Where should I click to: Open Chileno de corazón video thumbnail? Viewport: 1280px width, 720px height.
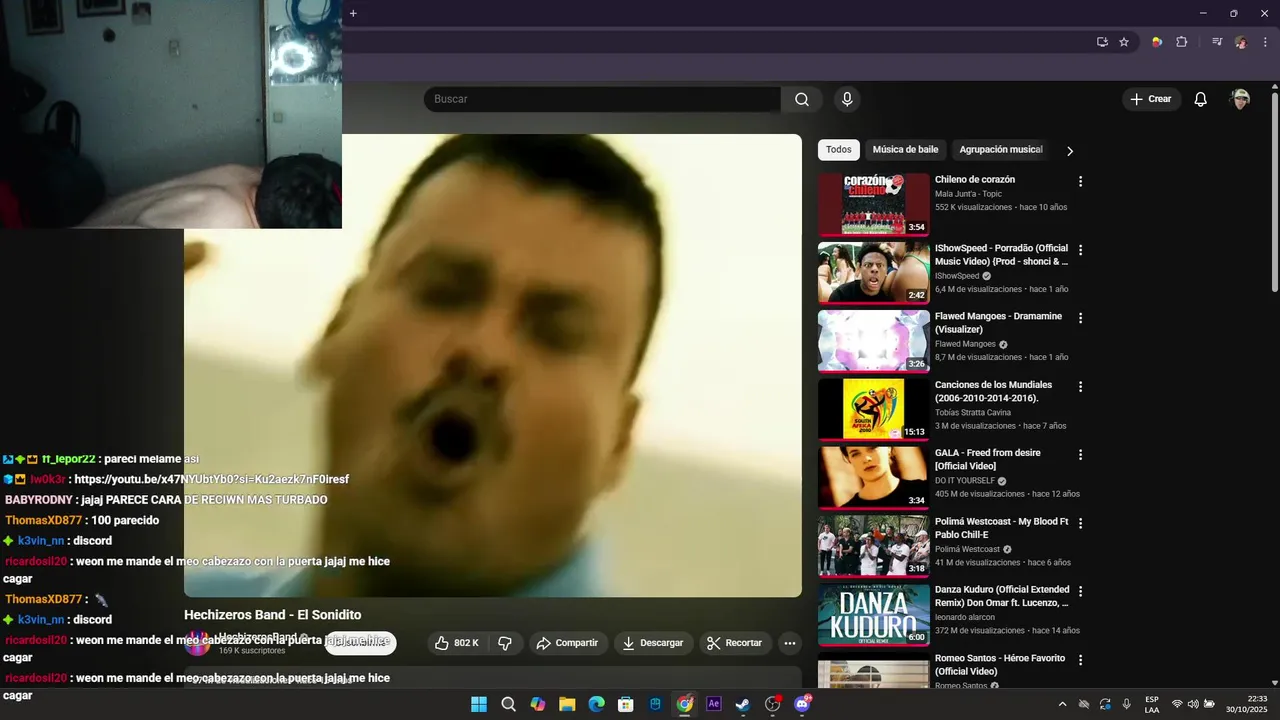tap(874, 205)
